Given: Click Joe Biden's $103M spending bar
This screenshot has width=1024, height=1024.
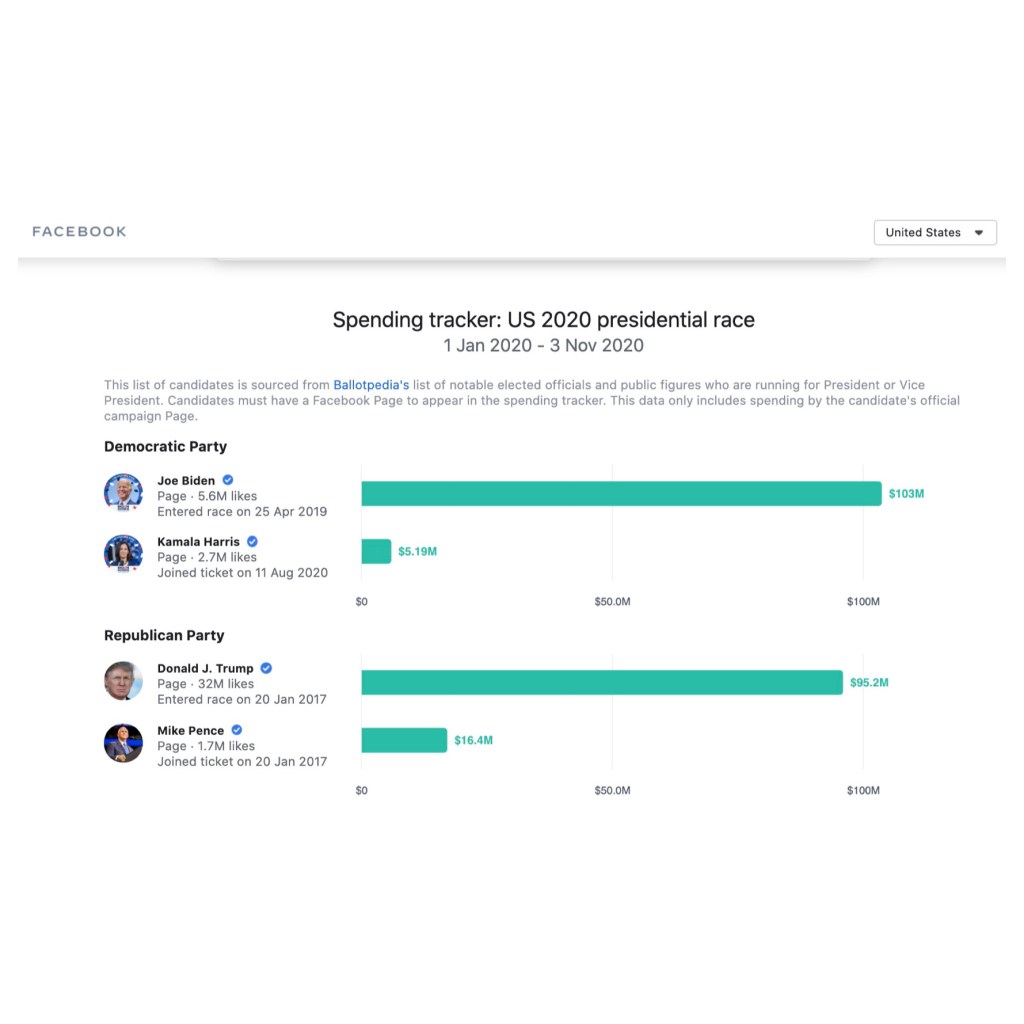Looking at the screenshot, I should (x=620, y=494).
